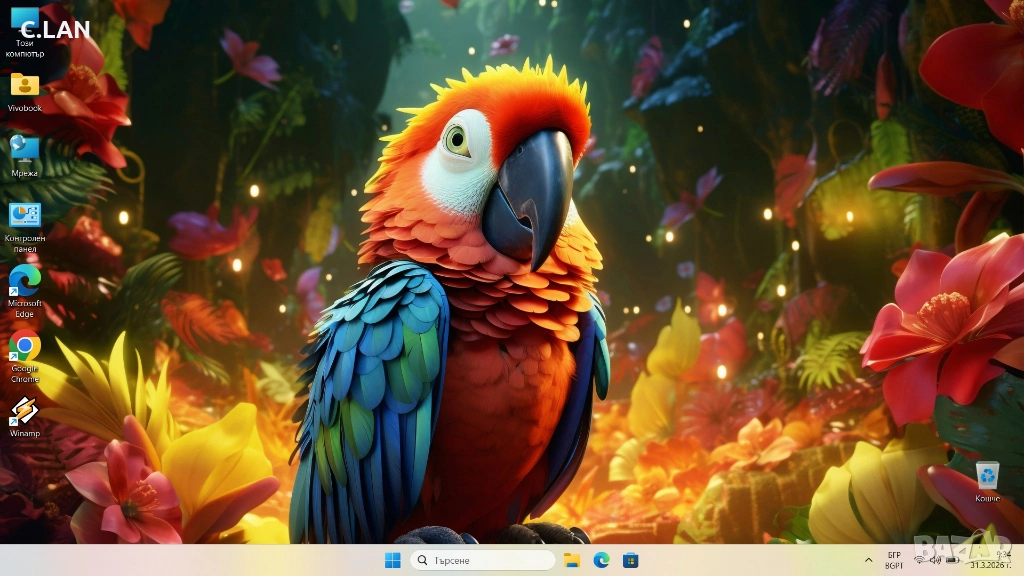
Task: Click the magnifier icon in the search box
Action: 423,560
